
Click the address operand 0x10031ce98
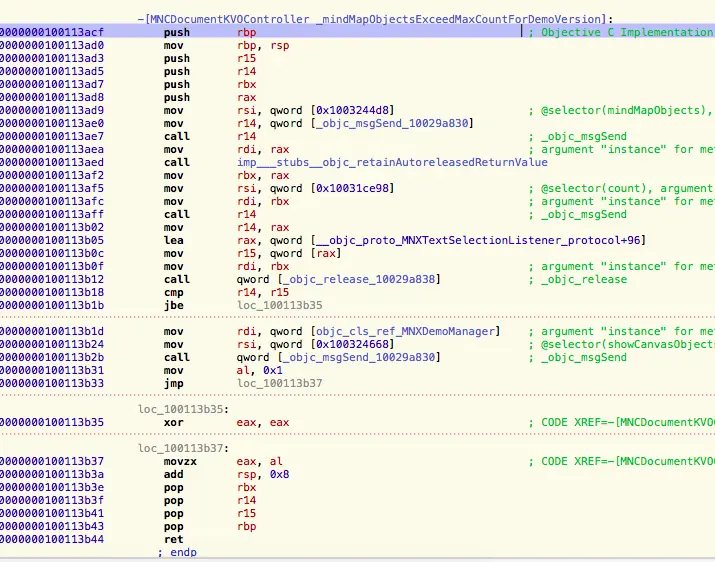352,188
